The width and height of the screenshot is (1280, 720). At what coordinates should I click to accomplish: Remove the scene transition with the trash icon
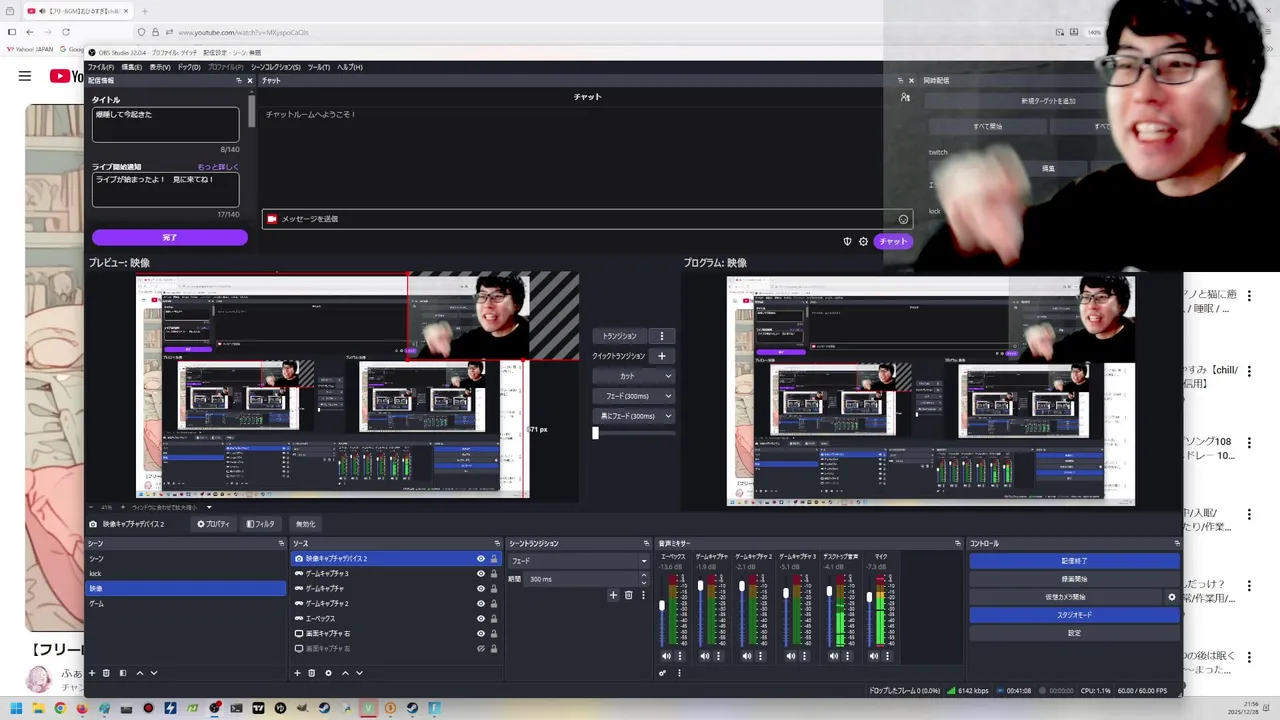pos(628,595)
